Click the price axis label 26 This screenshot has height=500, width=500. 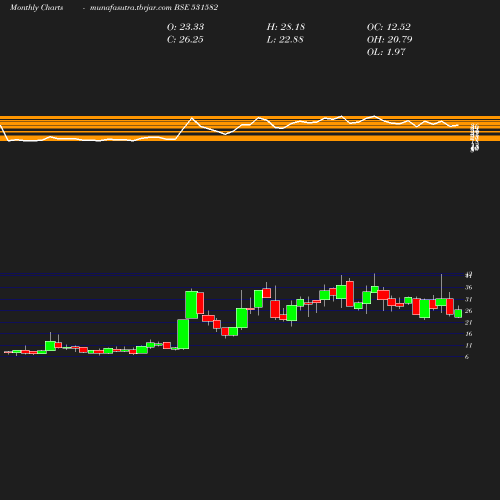469,311
